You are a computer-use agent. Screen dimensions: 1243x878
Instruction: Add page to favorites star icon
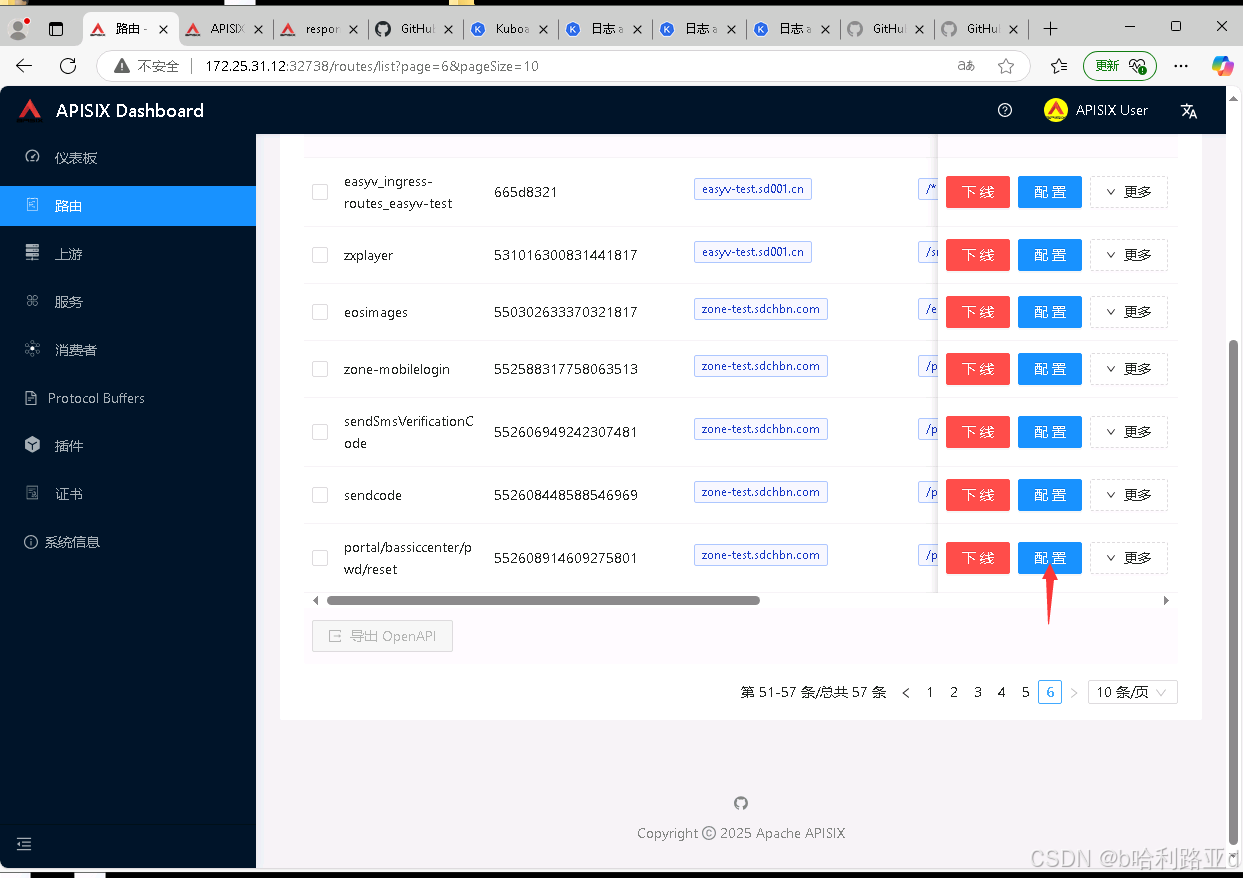point(1006,66)
